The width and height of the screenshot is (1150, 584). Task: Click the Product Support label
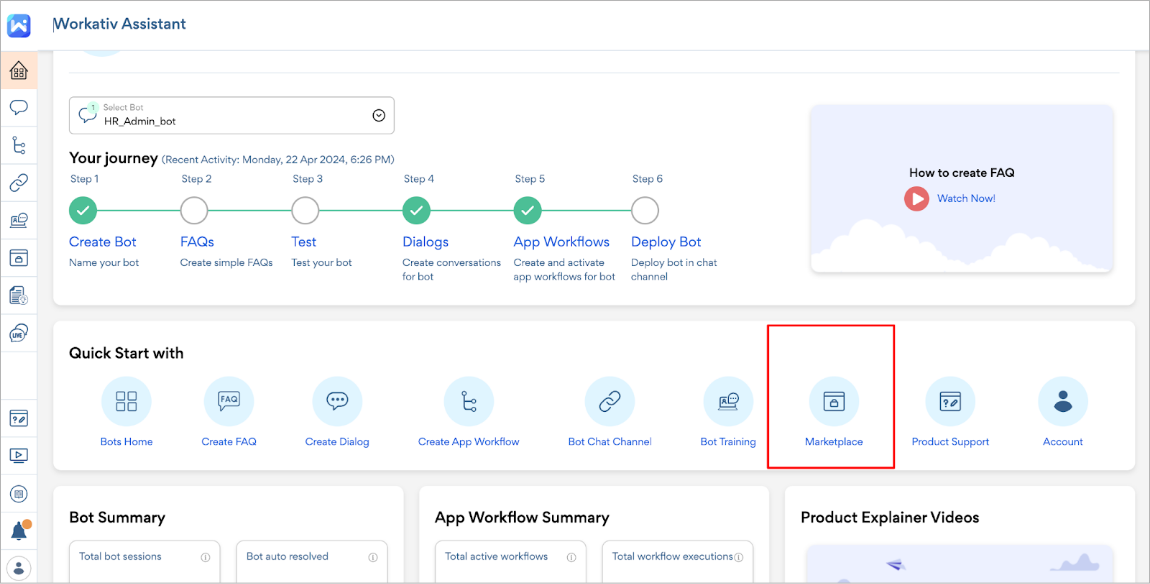coord(951,442)
